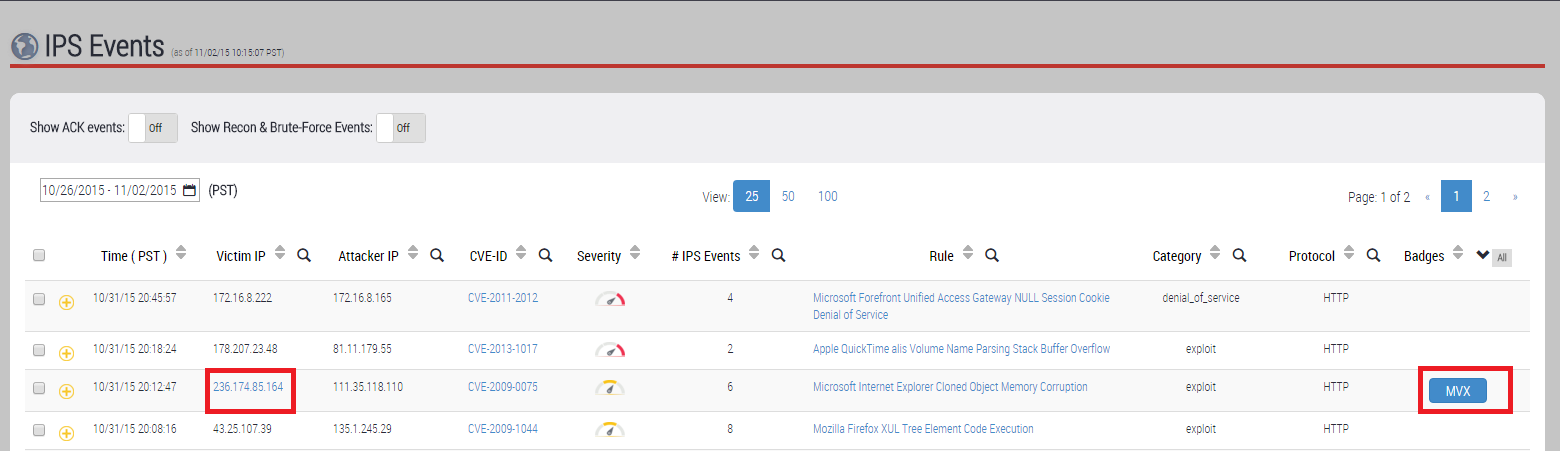The width and height of the screenshot is (1560, 451).
Task: Go to page 1
Action: pyautogui.click(x=1457, y=196)
